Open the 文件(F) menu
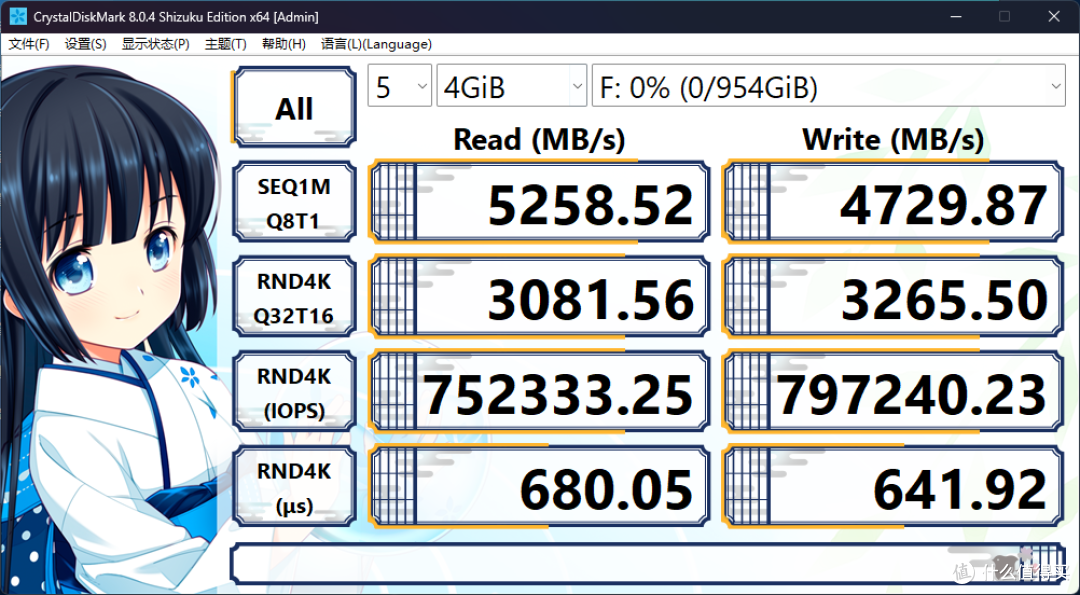The height and width of the screenshot is (595, 1080). 29,44
